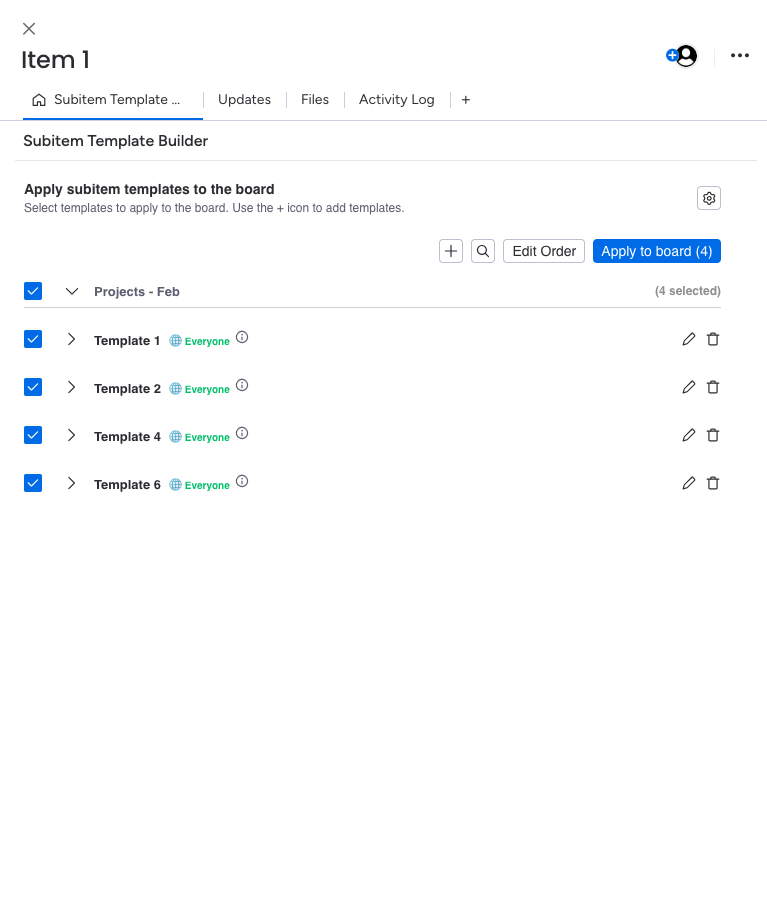Edit Template 1 with pencil icon
767x901 pixels.
[x=688, y=339]
